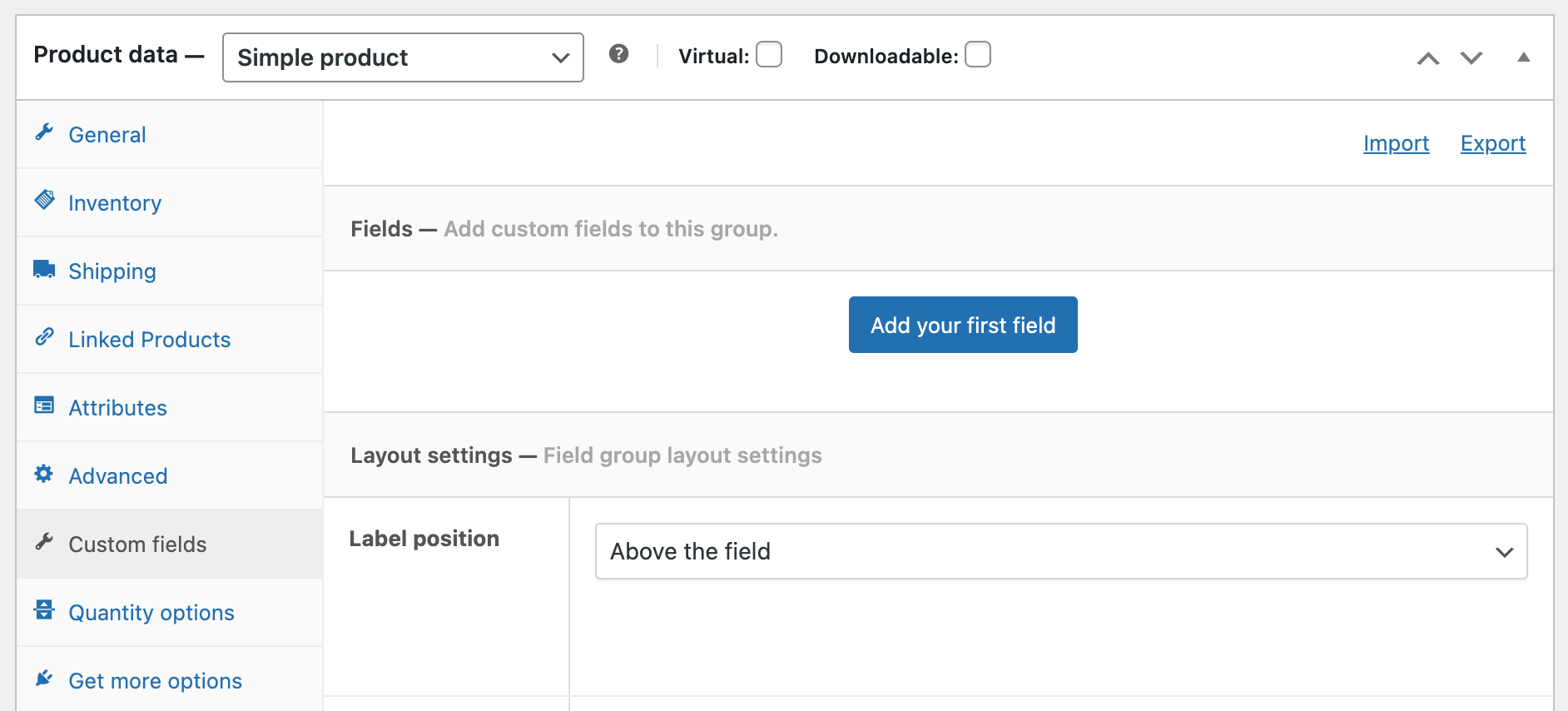The width and height of the screenshot is (1568, 711).
Task: Click the Quantity options icon
Action: pyautogui.click(x=44, y=610)
